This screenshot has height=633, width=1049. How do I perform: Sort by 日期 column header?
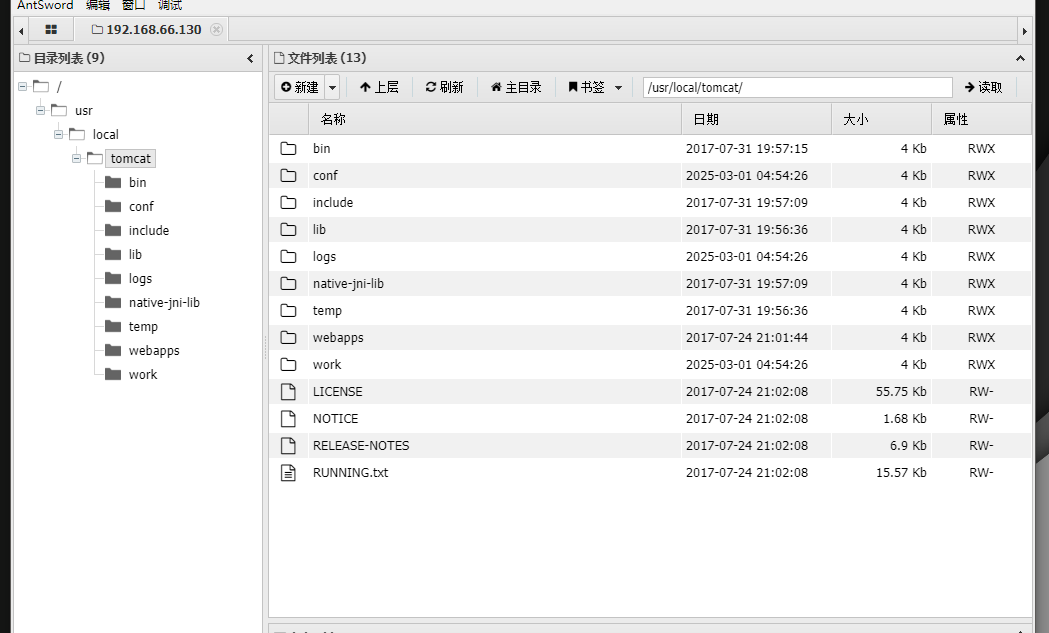(706, 119)
